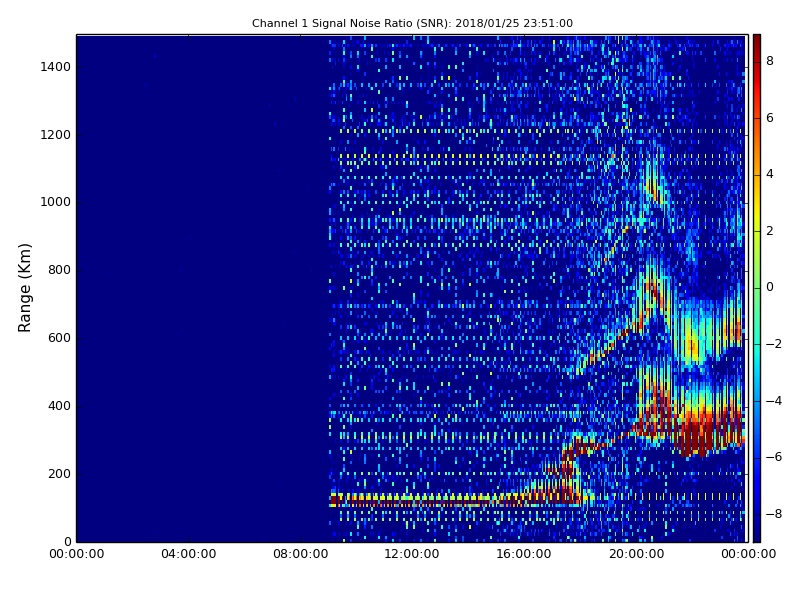Screen dimensions: 800x600
Task: Click the strong red echo near 22:00 at 300 km
Action: click(x=694, y=434)
